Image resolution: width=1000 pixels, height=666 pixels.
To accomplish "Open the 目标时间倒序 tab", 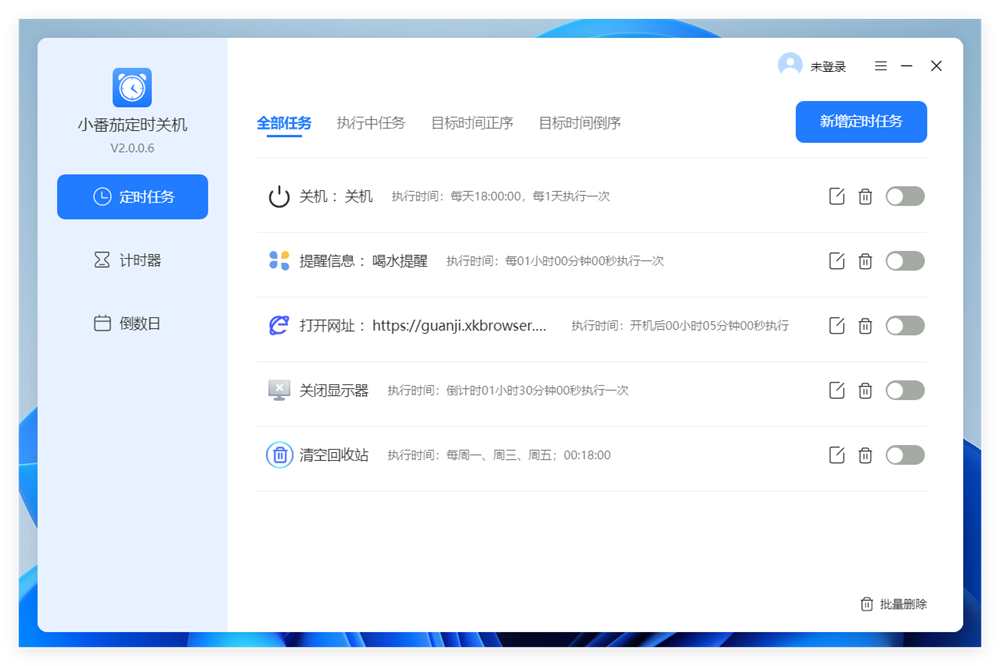I will click(x=580, y=123).
